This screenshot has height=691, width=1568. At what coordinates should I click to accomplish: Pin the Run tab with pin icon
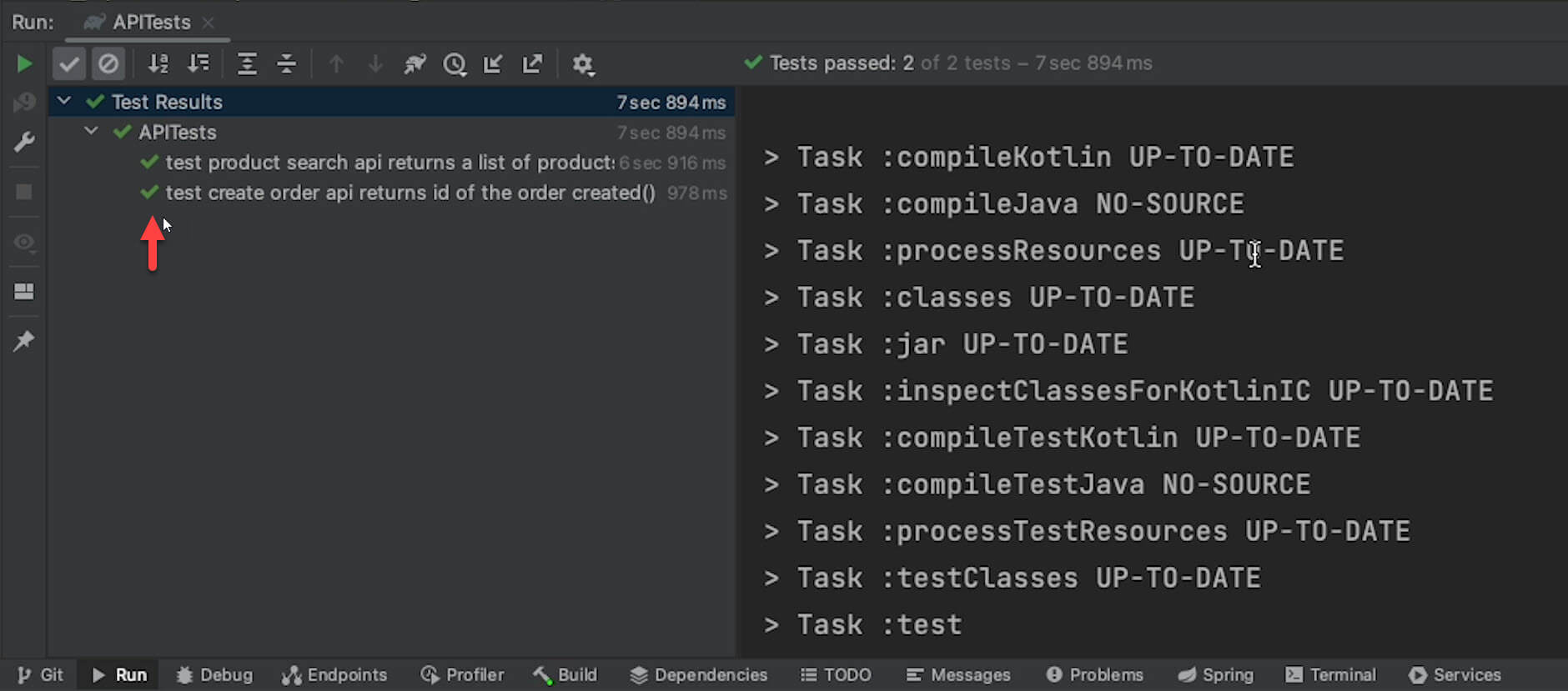point(24,341)
